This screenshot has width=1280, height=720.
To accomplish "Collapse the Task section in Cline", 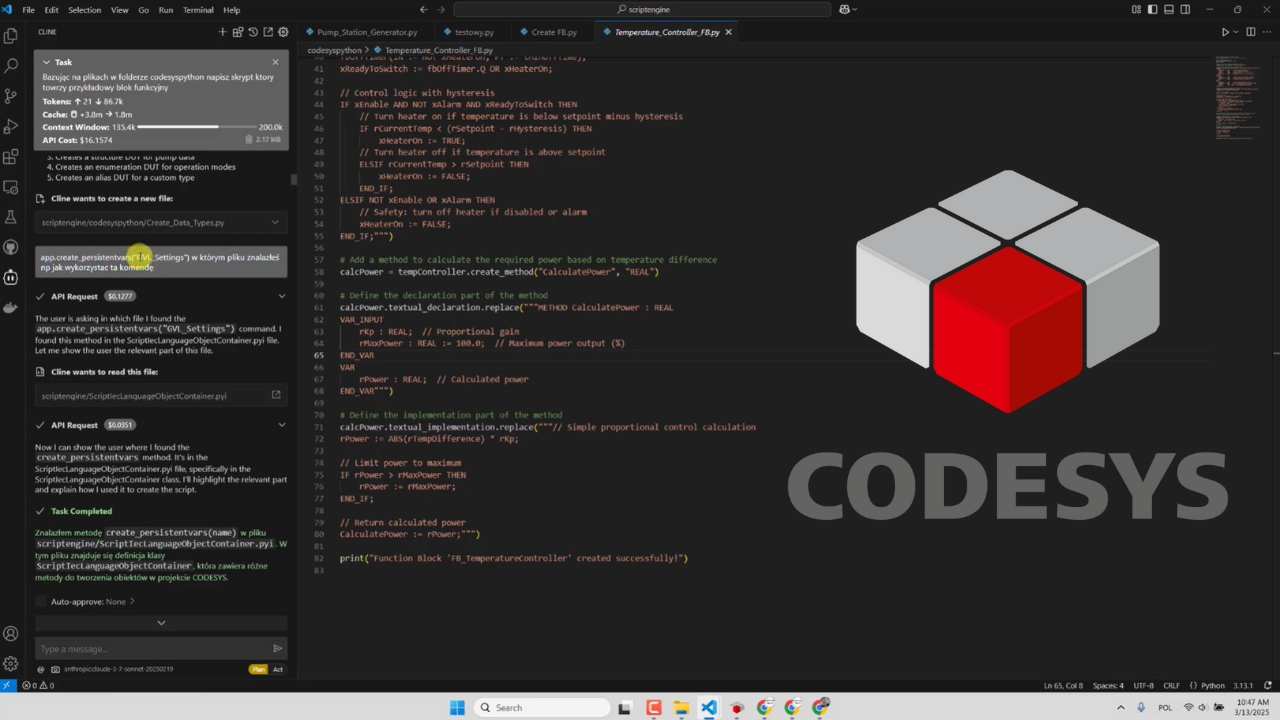I will 46,61.
